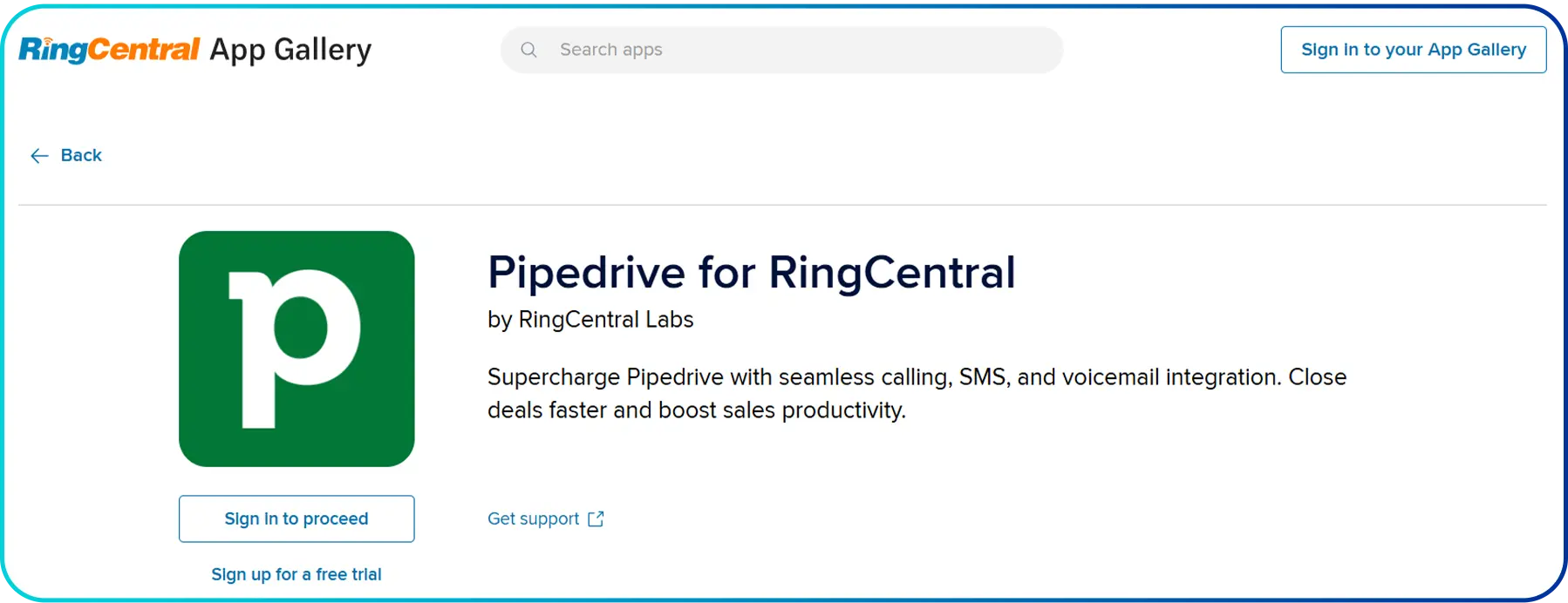Click the Back link text
Viewport: 1568px width, 603px height.
(x=81, y=155)
